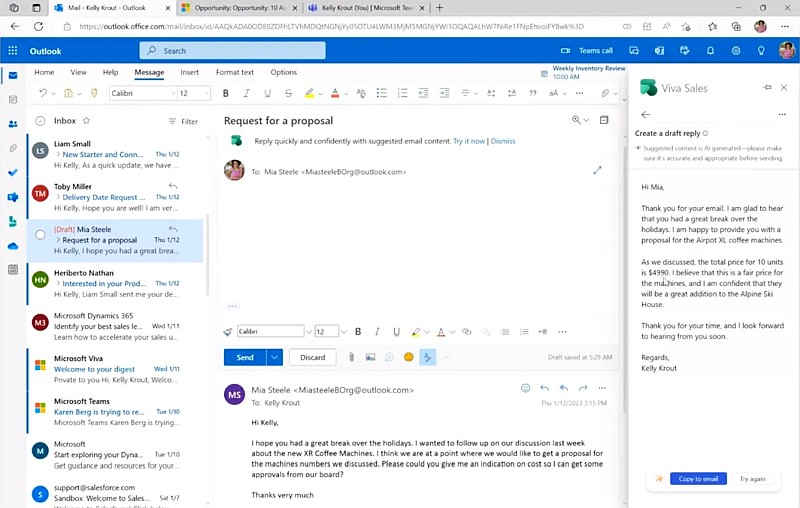Click Try again in Viva Sales
Viewport: 800px width, 508px height.
753,478
